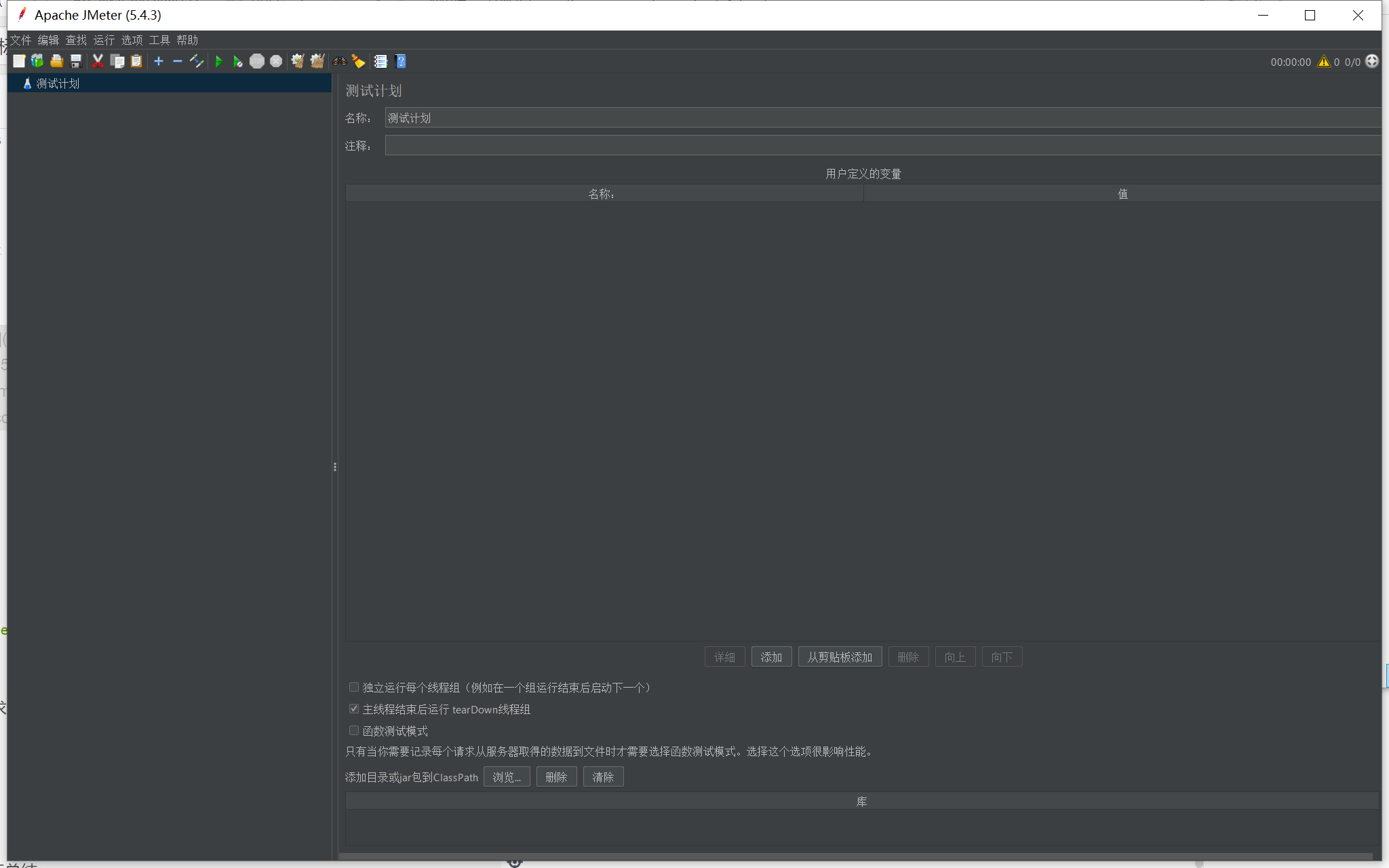Viewport: 1389px width, 868px height.
Task: Shutdown threads with gray X icon
Action: (x=276, y=62)
